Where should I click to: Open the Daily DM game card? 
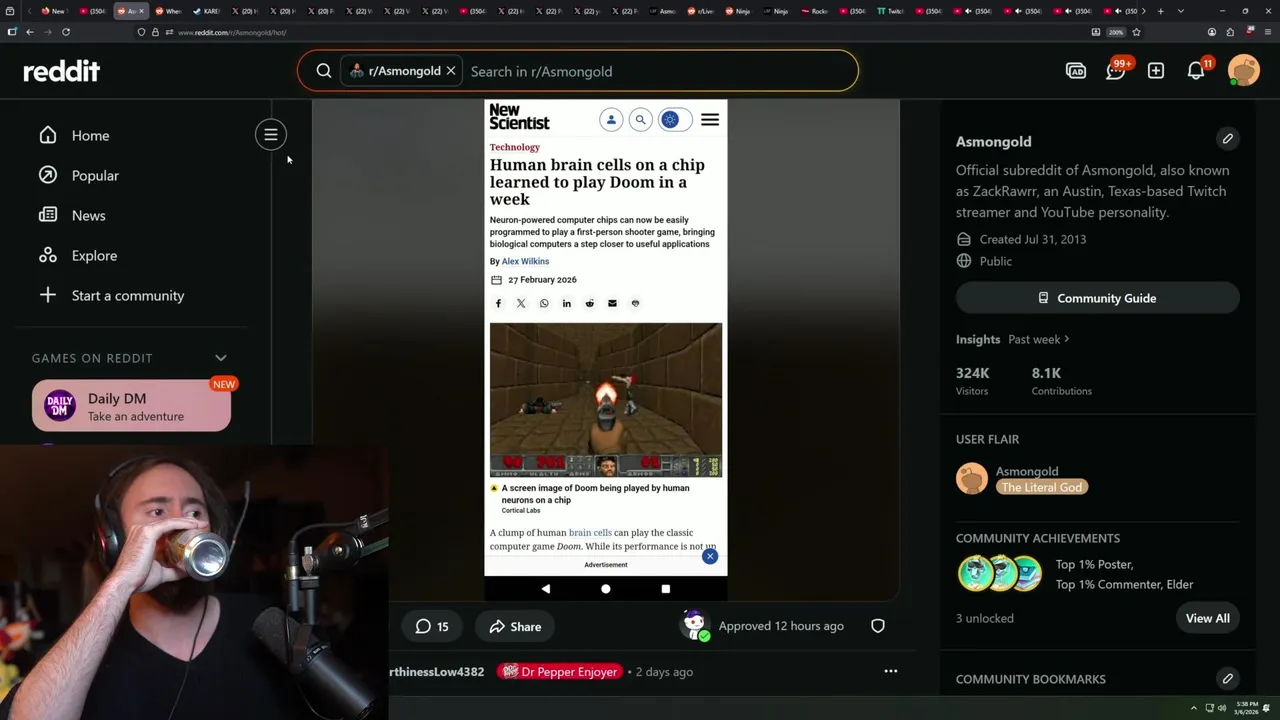131,406
